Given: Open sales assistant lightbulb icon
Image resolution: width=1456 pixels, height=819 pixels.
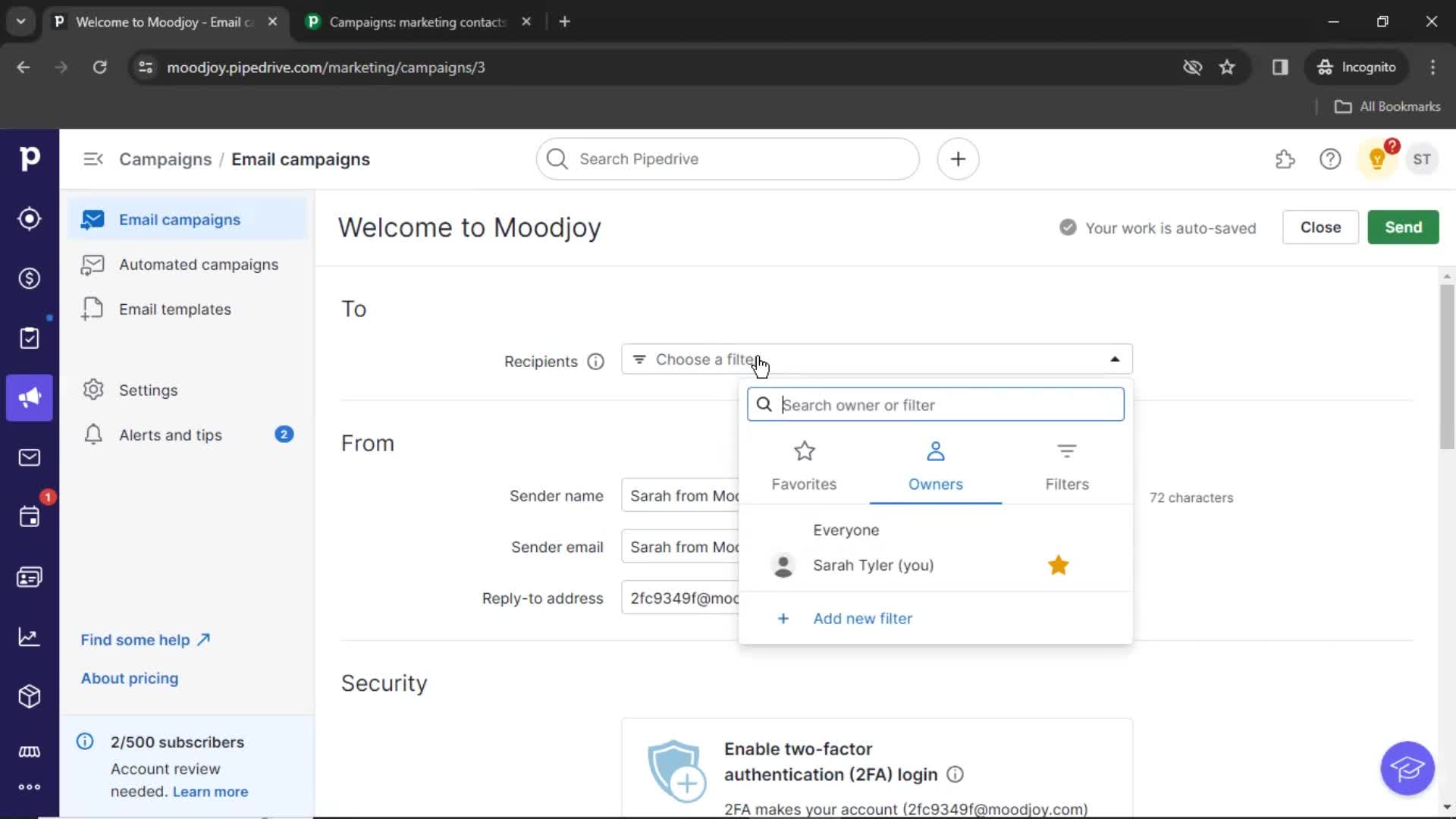Looking at the screenshot, I should tap(1377, 159).
